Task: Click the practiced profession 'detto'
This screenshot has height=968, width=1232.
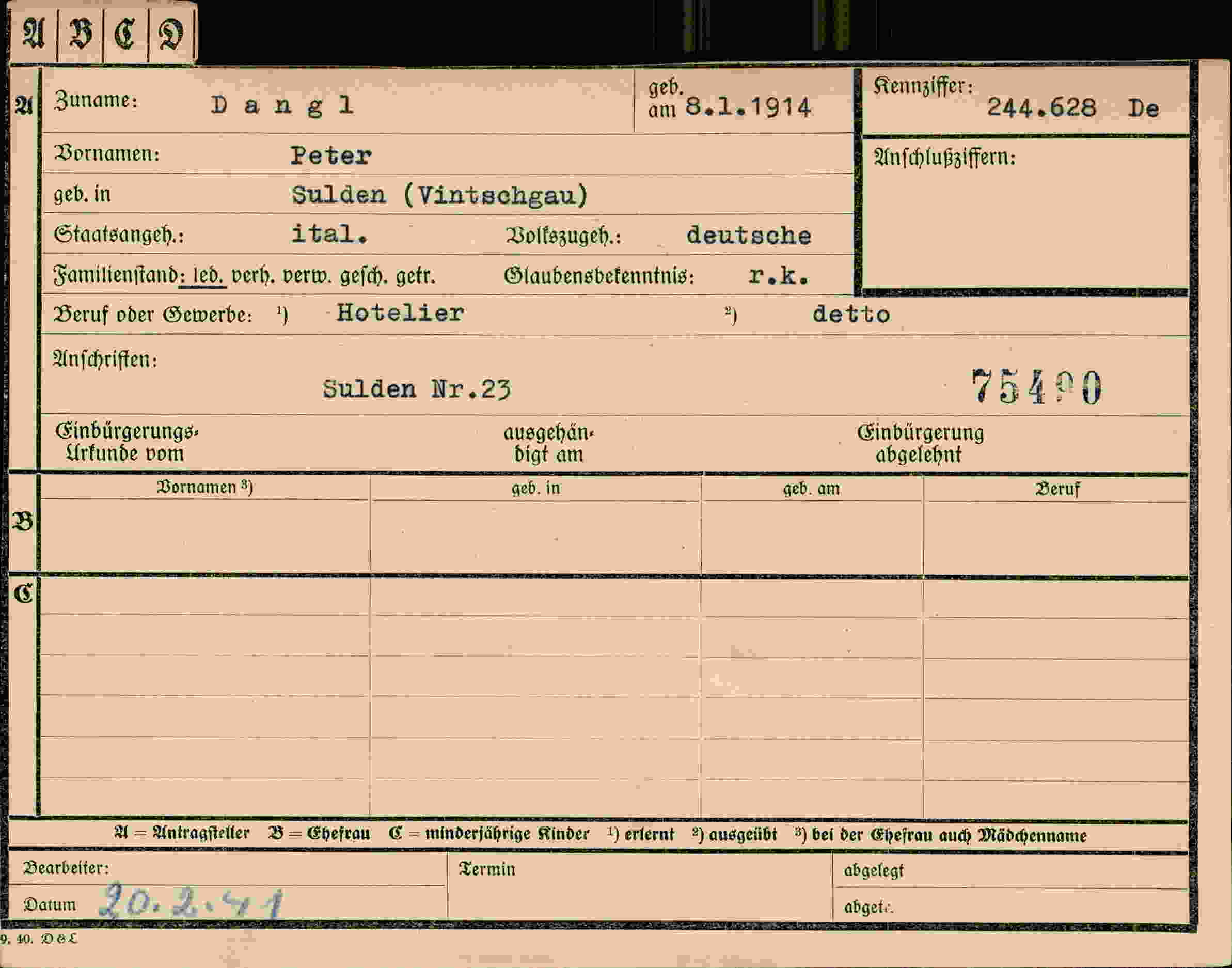Action: [851, 314]
